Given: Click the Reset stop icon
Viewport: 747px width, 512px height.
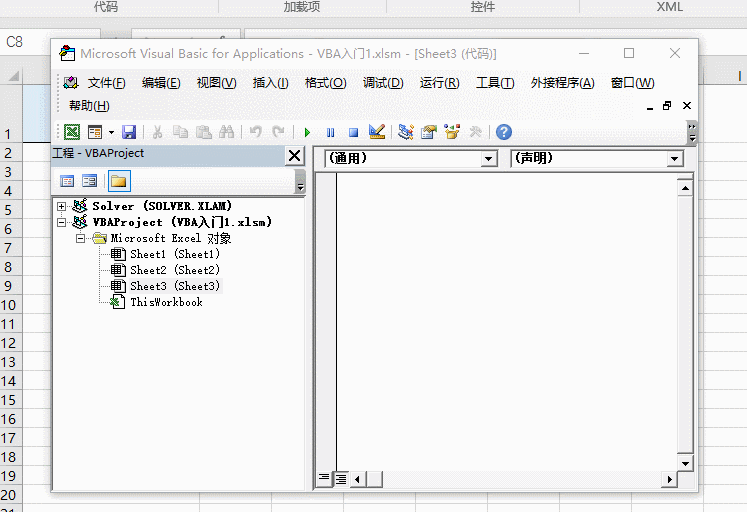Looking at the screenshot, I should pos(353,132).
